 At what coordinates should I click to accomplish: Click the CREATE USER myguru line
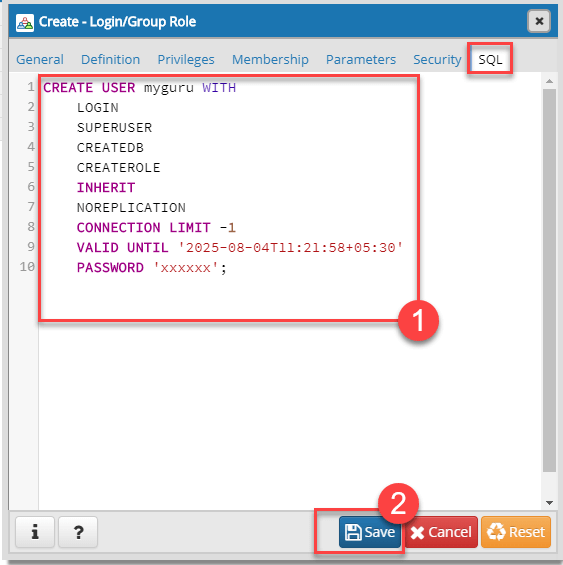tap(139, 88)
